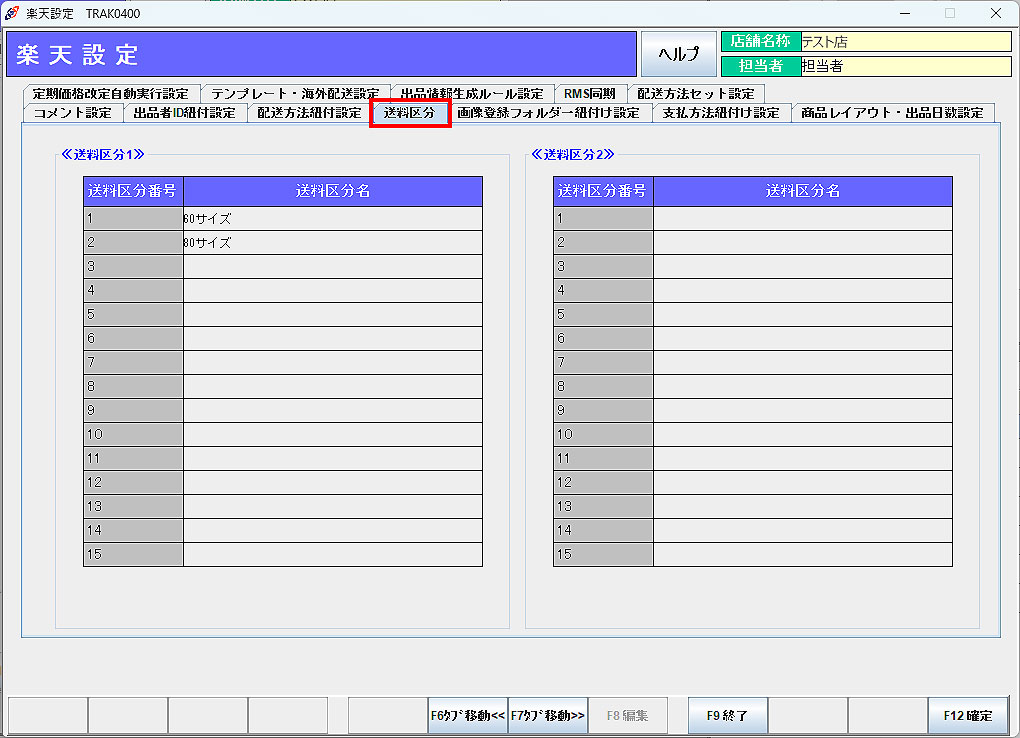This screenshot has width=1020, height=738.
Task: Open the 支払方法紐付け設定 tab
Action: (x=721, y=112)
